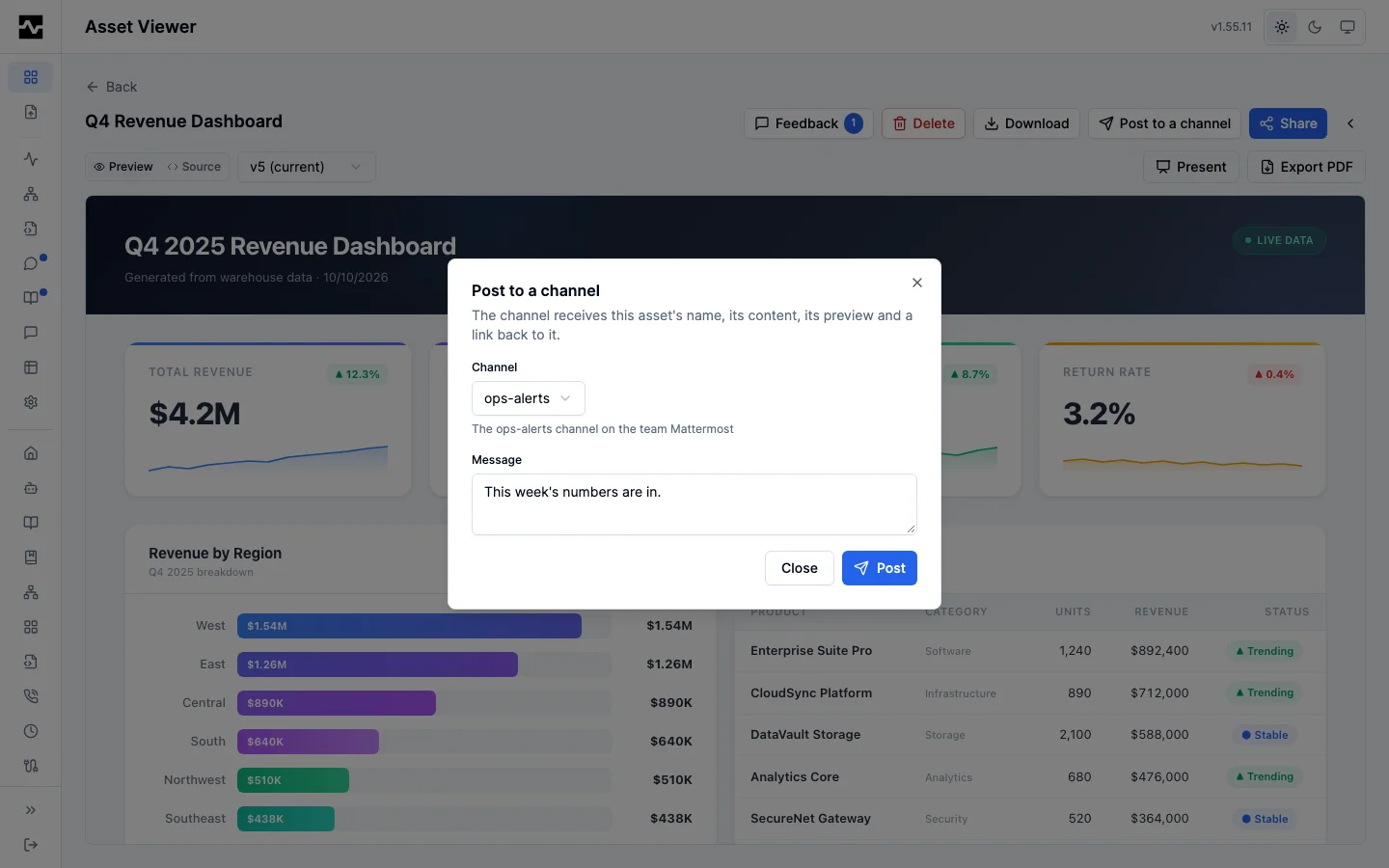The width and height of the screenshot is (1389, 868).
Task: Click the East region $1.26M bar
Action: (377, 665)
